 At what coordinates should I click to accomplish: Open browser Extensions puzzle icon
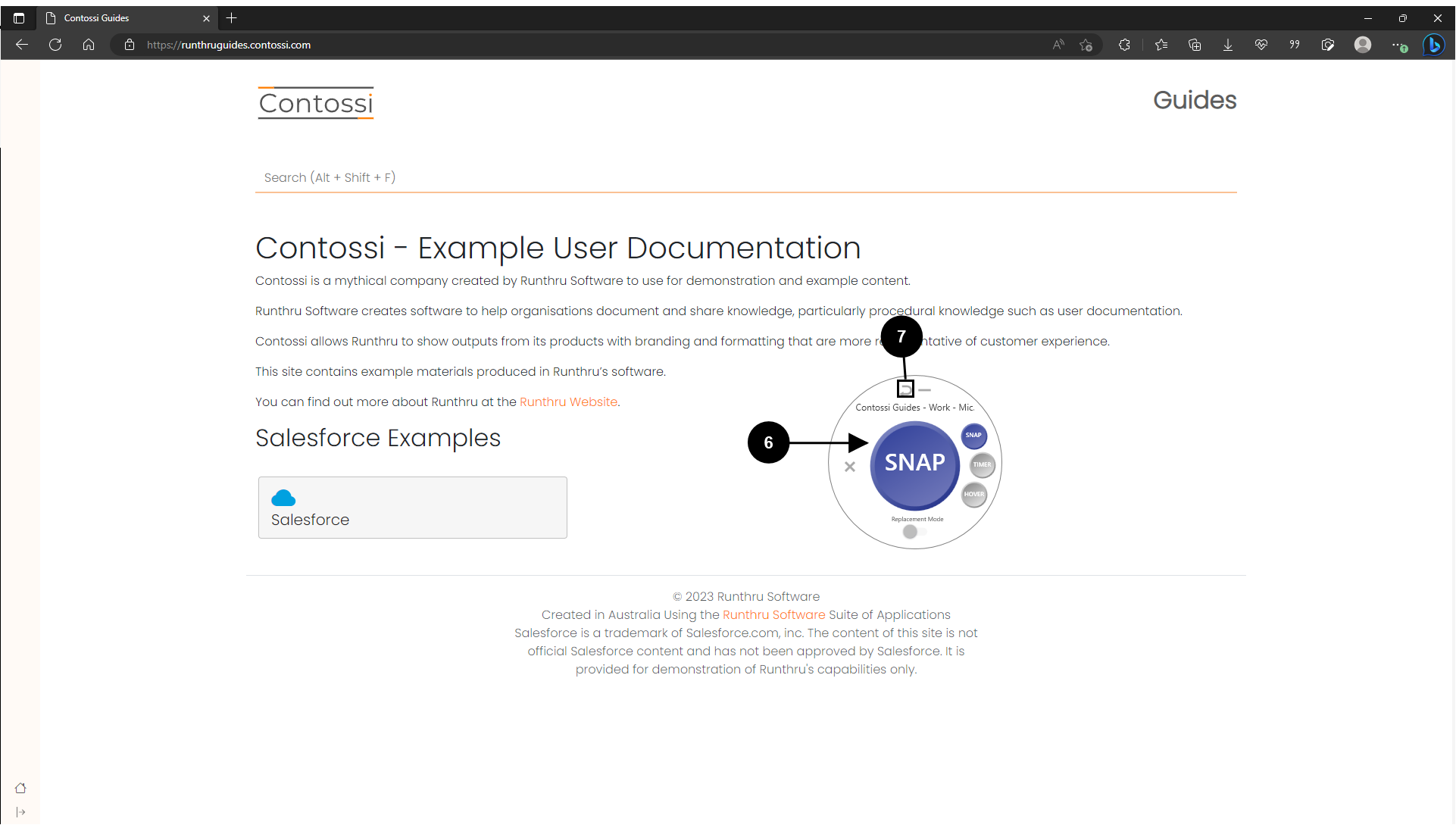(1124, 45)
